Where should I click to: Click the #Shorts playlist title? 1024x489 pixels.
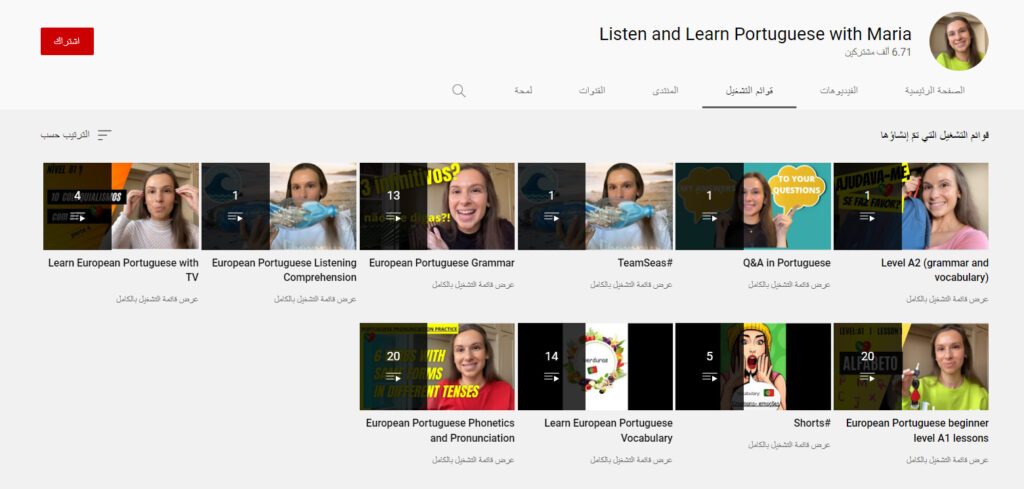click(x=812, y=423)
